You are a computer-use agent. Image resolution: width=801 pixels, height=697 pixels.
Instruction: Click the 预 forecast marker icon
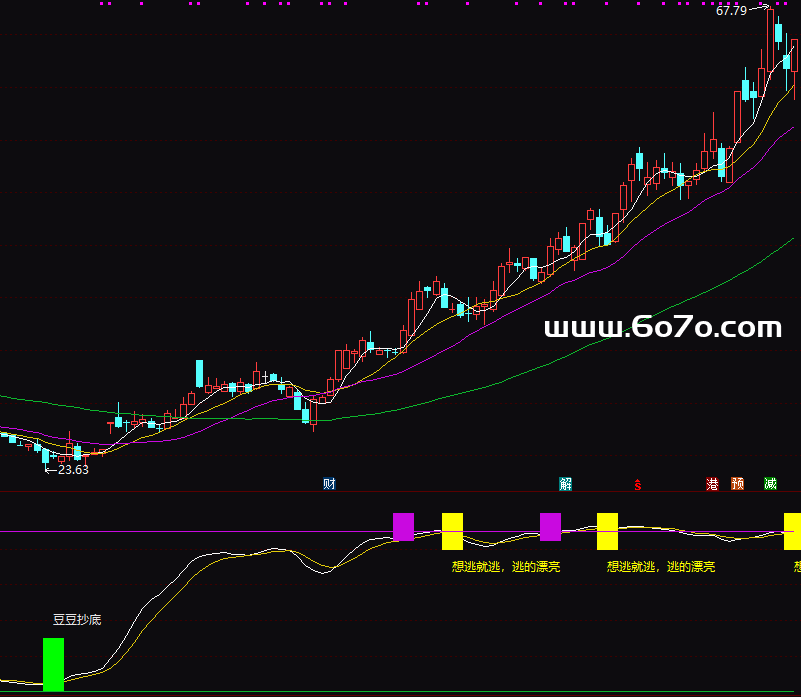pos(737,484)
